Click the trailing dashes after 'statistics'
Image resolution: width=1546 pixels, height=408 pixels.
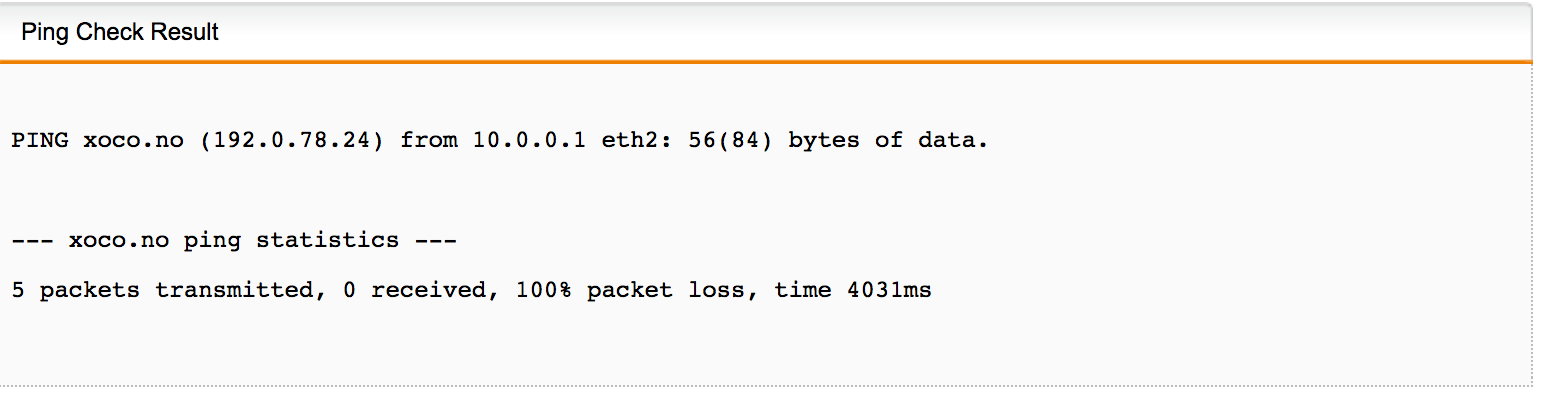(436, 240)
